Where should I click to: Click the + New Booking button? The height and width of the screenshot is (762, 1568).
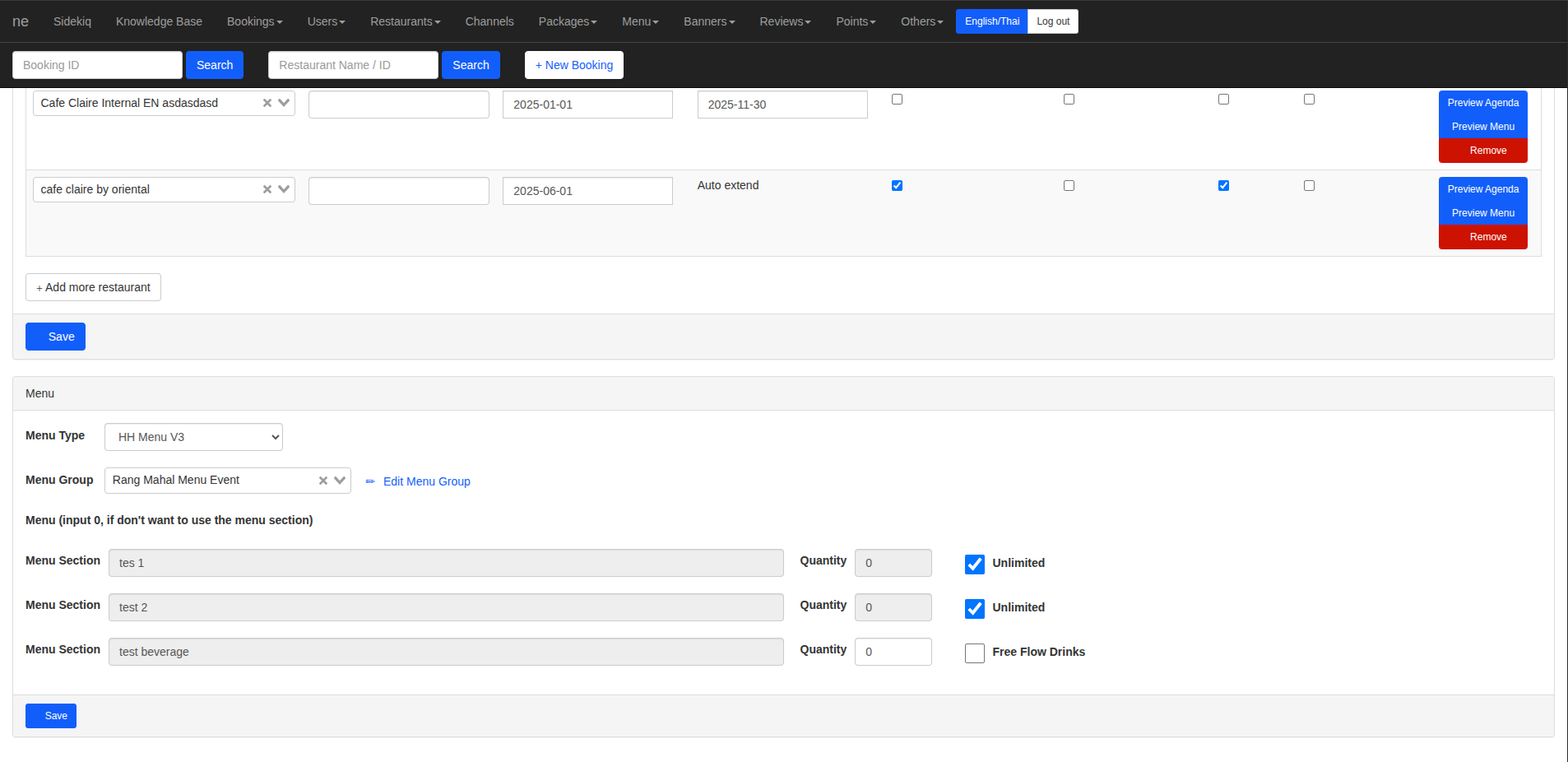[x=573, y=65]
